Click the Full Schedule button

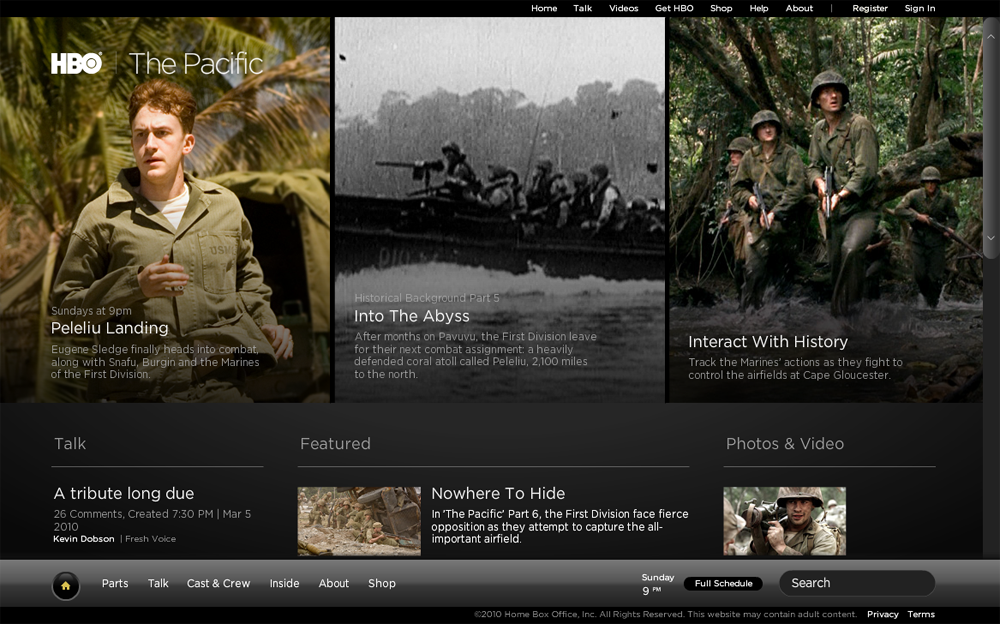click(723, 583)
